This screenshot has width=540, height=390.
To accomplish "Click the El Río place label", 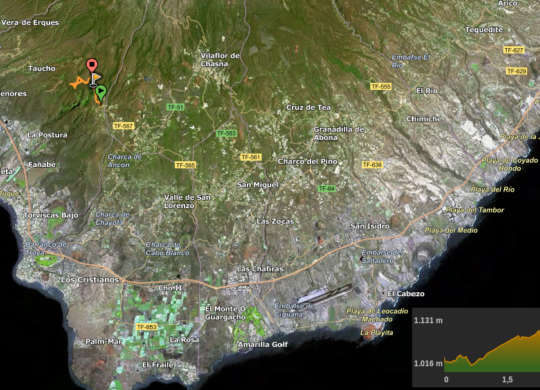I will tap(427, 91).
